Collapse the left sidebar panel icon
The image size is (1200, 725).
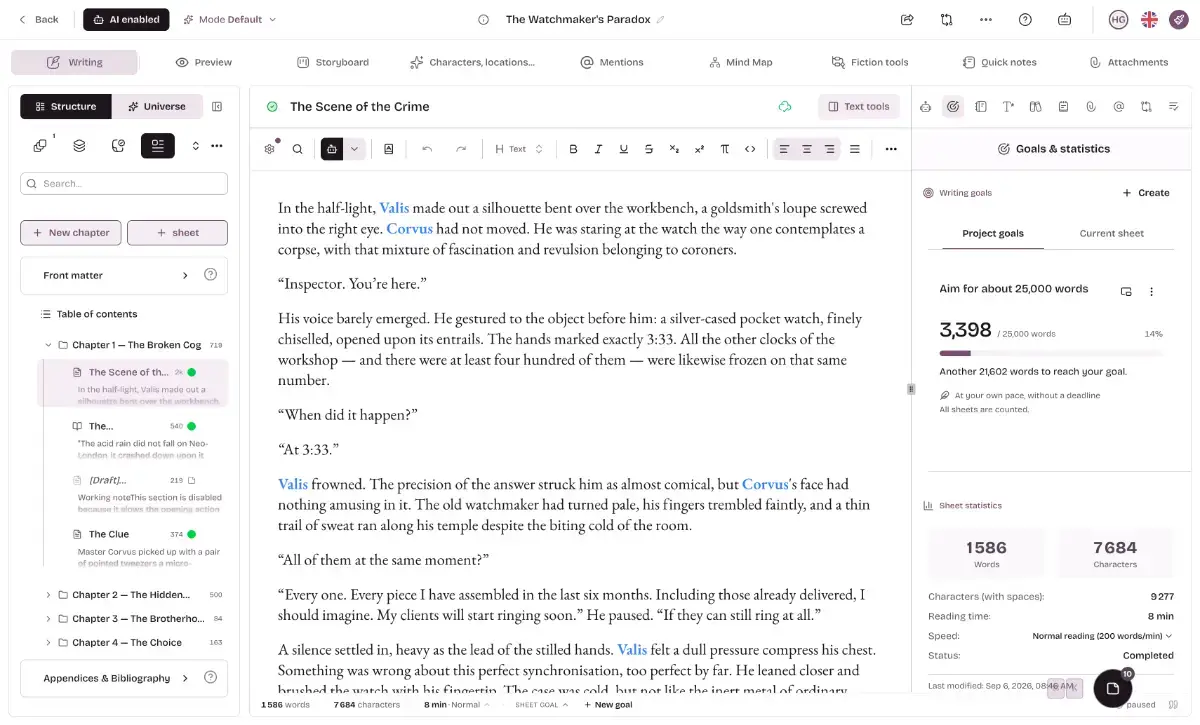pyautogui.click(x=217, y=106)
